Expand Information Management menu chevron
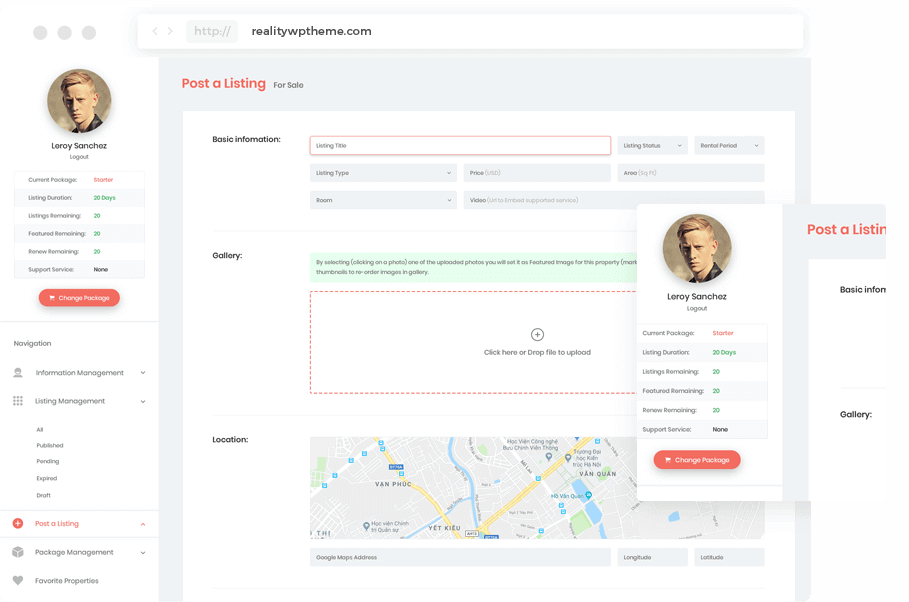The height and width of the screenshot is (602, 909). [x=143, y=373]
